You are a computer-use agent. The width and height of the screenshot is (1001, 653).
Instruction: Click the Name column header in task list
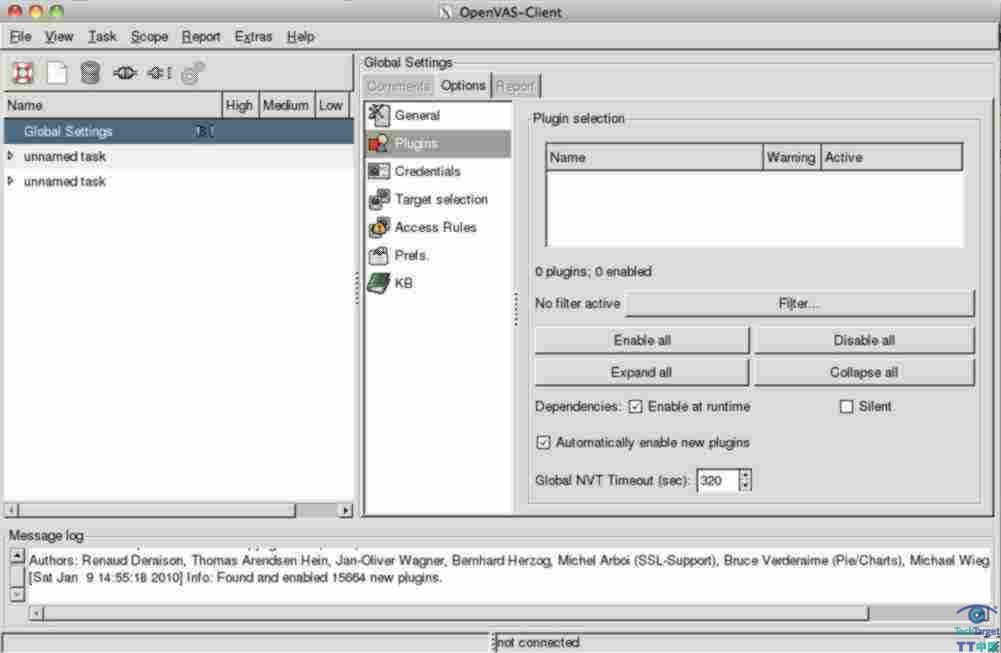pyautogui.click(x=112, y=105)
